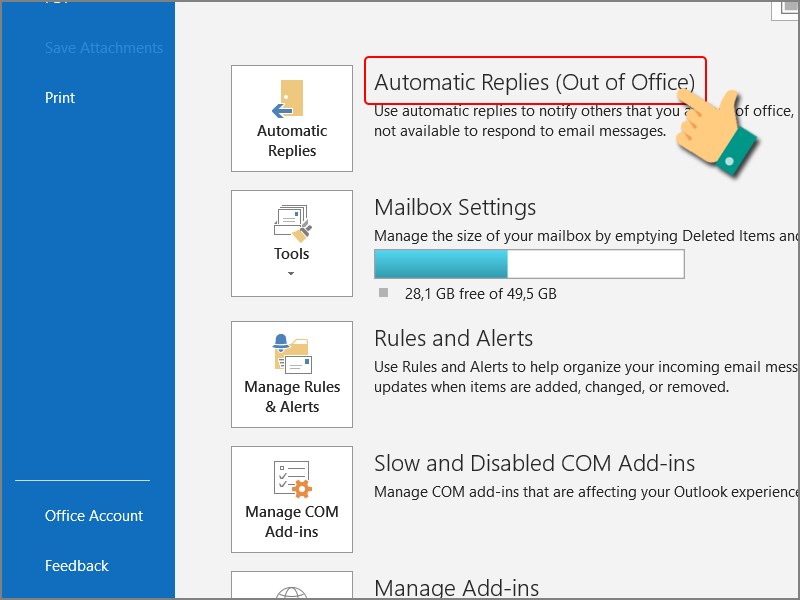Screen dimensions: 800x600
Task: Expand the Tools dropdown arrow
Action: (291, 274)
